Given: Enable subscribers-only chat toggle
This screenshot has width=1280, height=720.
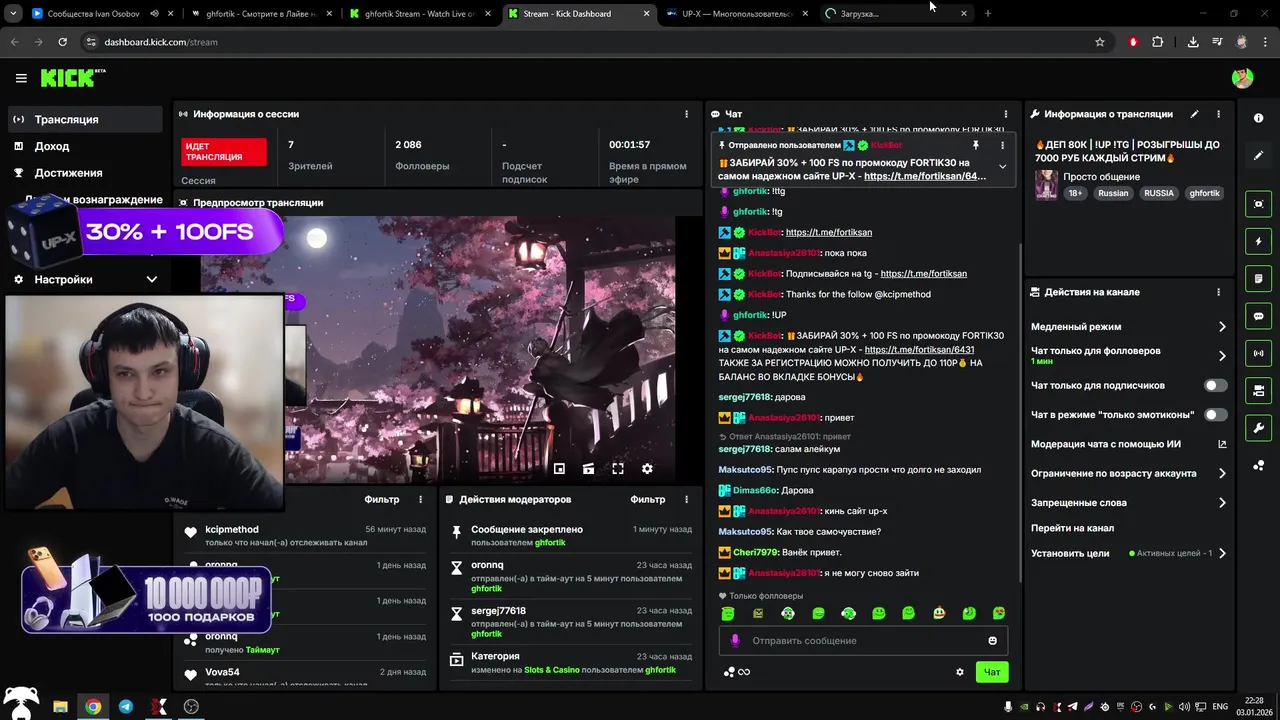Looking at the screenshot, I should coord(1215,385).
